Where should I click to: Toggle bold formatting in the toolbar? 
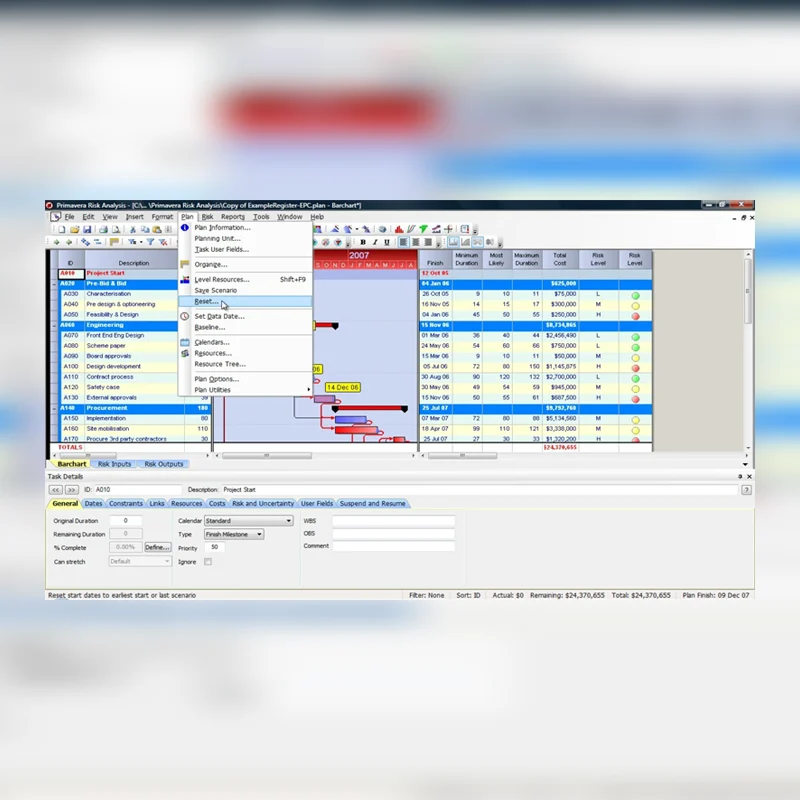coord(362,242)
